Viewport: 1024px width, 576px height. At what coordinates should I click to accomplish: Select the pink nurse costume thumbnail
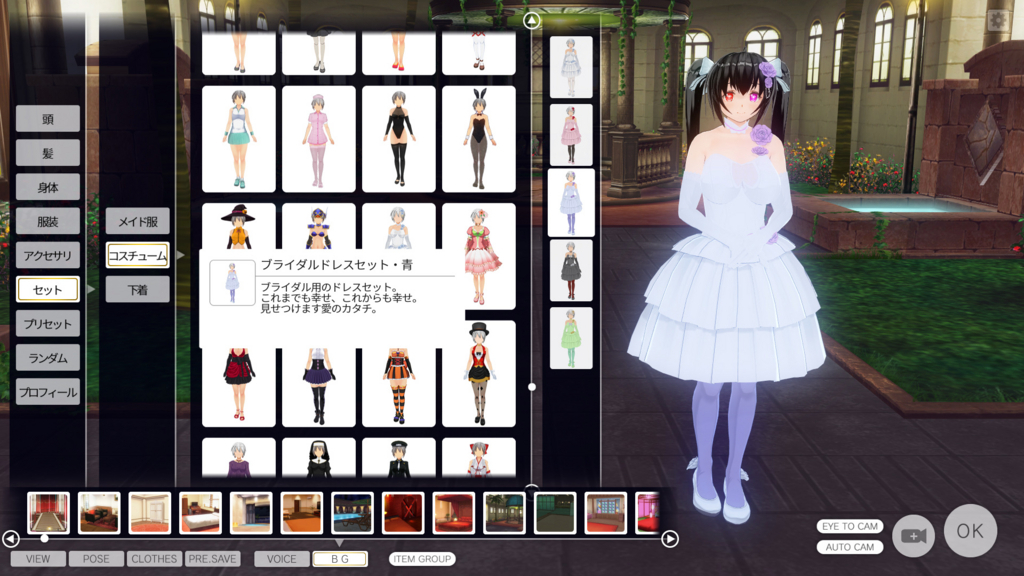(319, 139)
